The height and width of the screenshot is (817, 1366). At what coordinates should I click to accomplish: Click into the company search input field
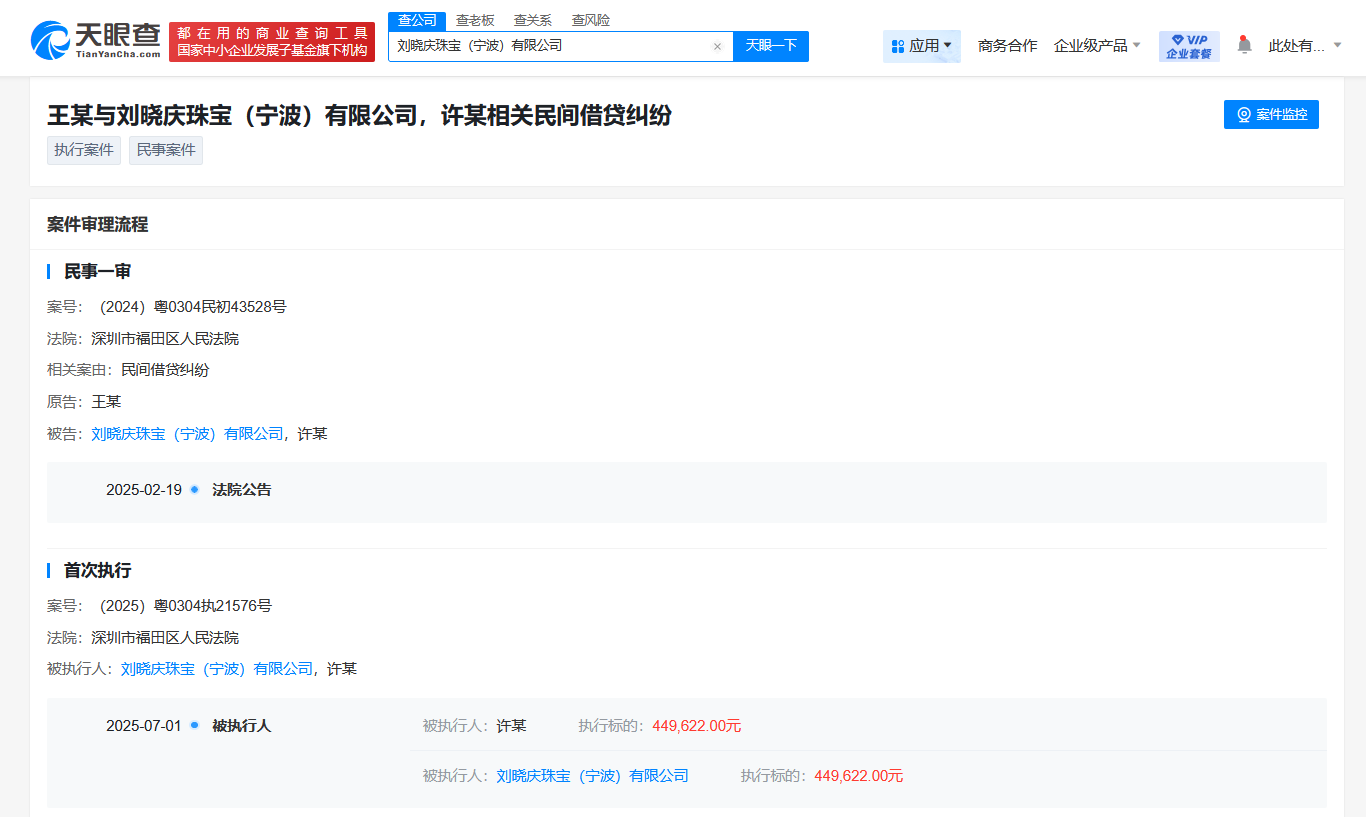coord(548,46)
